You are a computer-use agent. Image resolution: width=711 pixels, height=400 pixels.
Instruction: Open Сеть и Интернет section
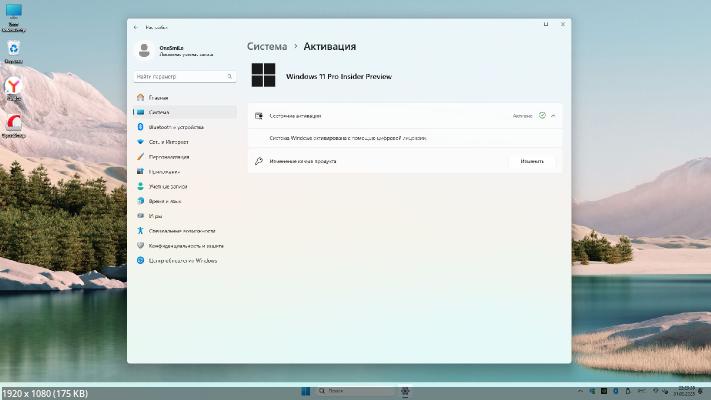[185, 142]
